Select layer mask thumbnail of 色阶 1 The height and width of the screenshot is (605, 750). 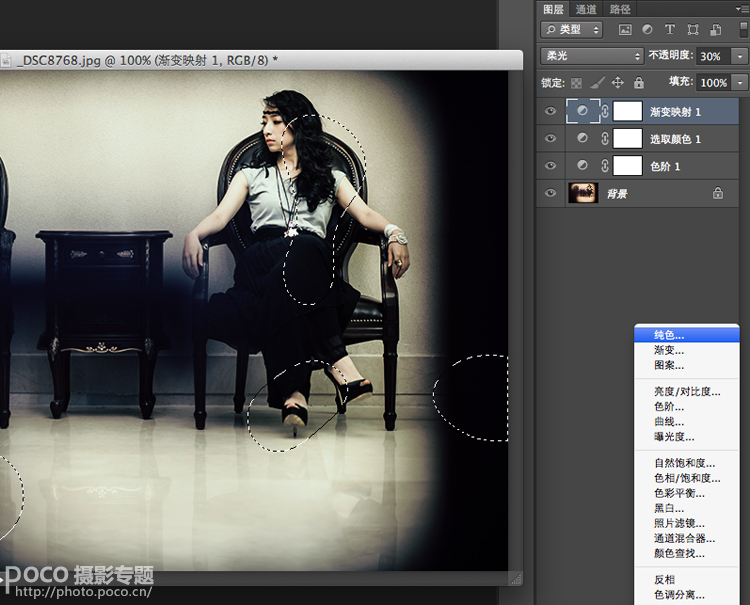pos(628,166)
